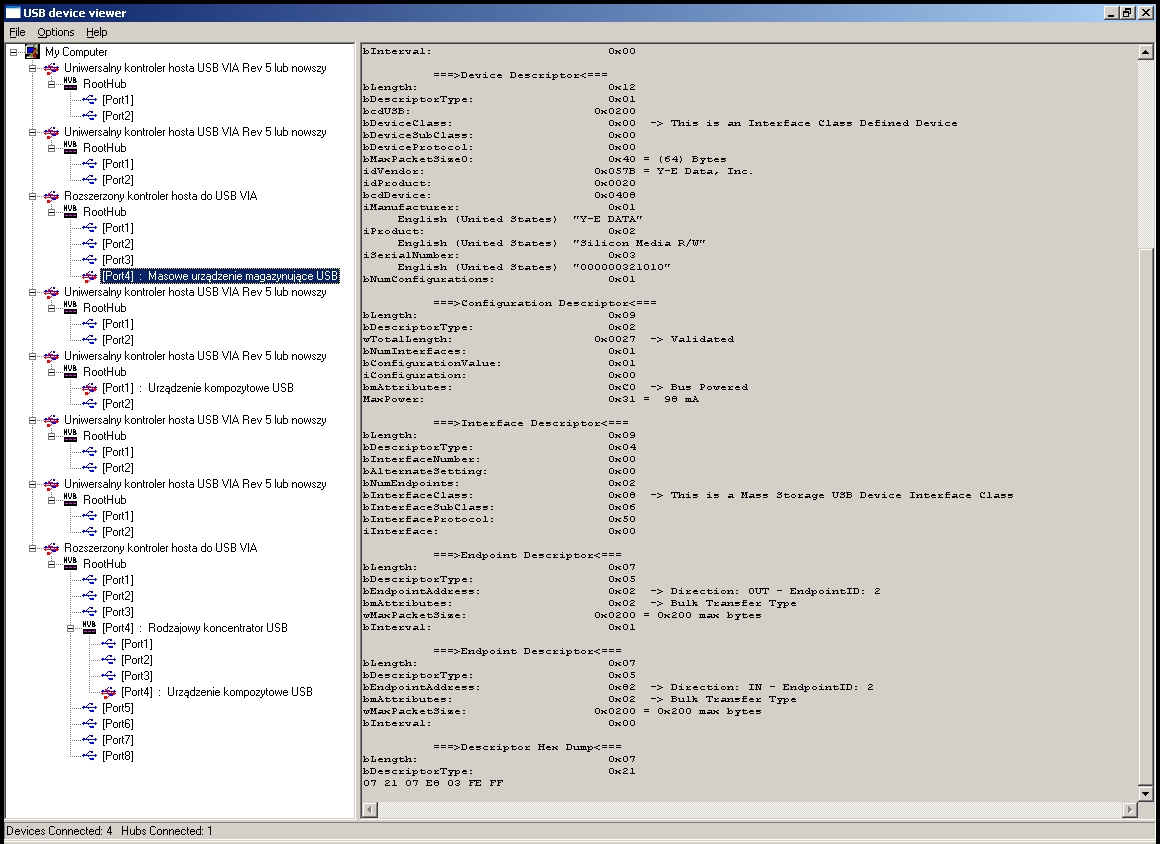Select the [Port5] tree item
Screen dimensions: 1160x844
tap(118, 708)
